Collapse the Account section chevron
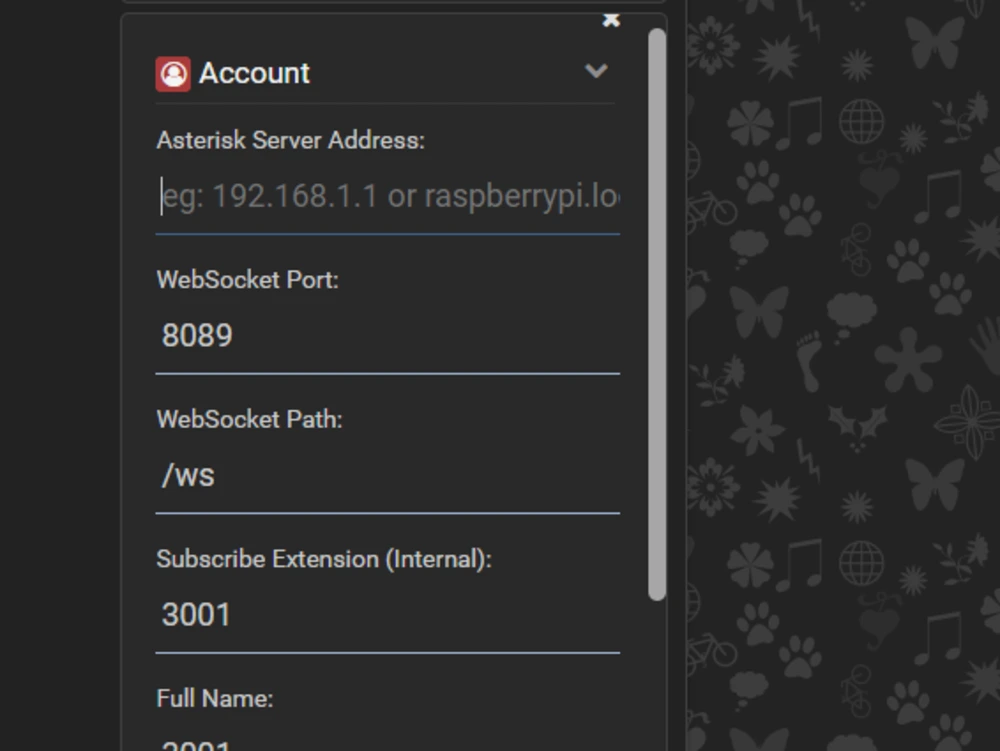Image resolution: width=1000 pixels, height=751 pixels. coord(596,71)
